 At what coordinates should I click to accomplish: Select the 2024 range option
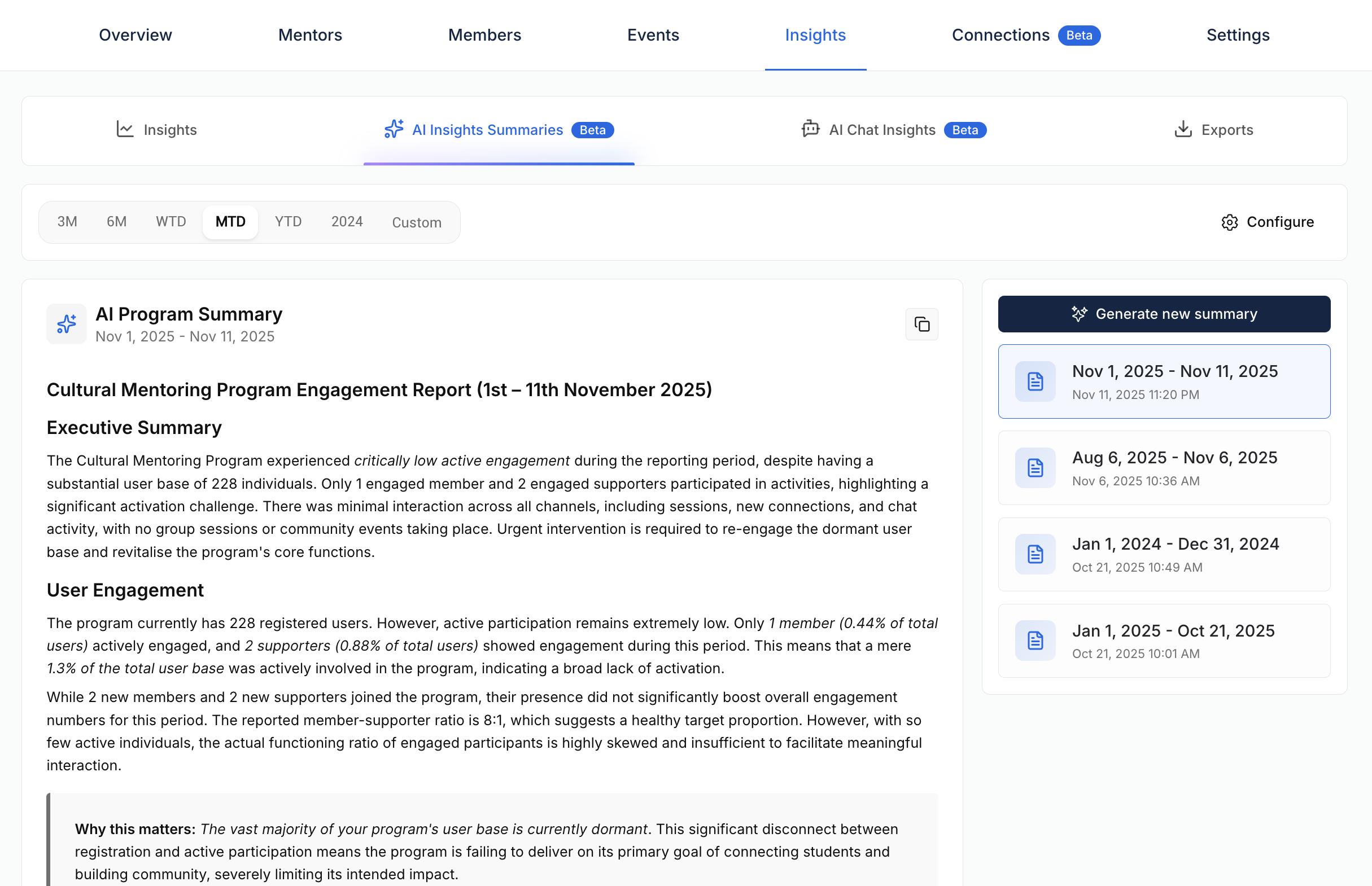pyautogui.click(x=347, y=222)
